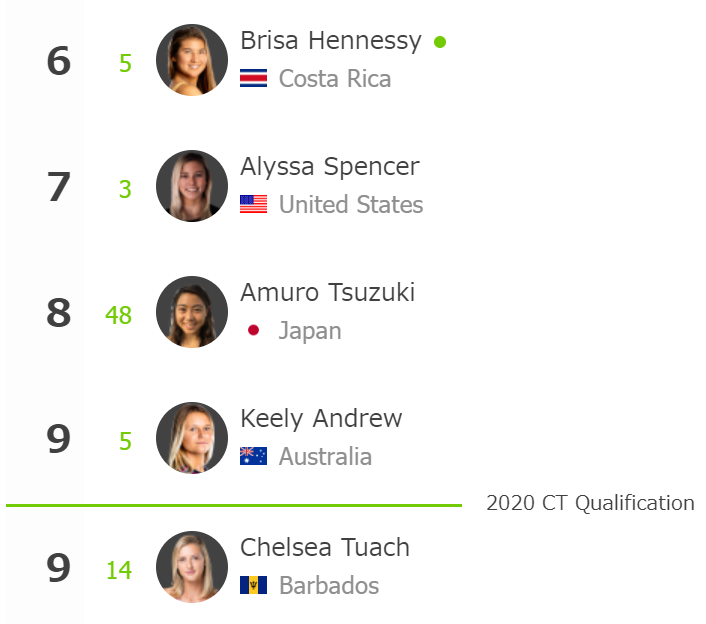
Task: Open the Amuro Tsuzuki name link
Action: [327, 293]
